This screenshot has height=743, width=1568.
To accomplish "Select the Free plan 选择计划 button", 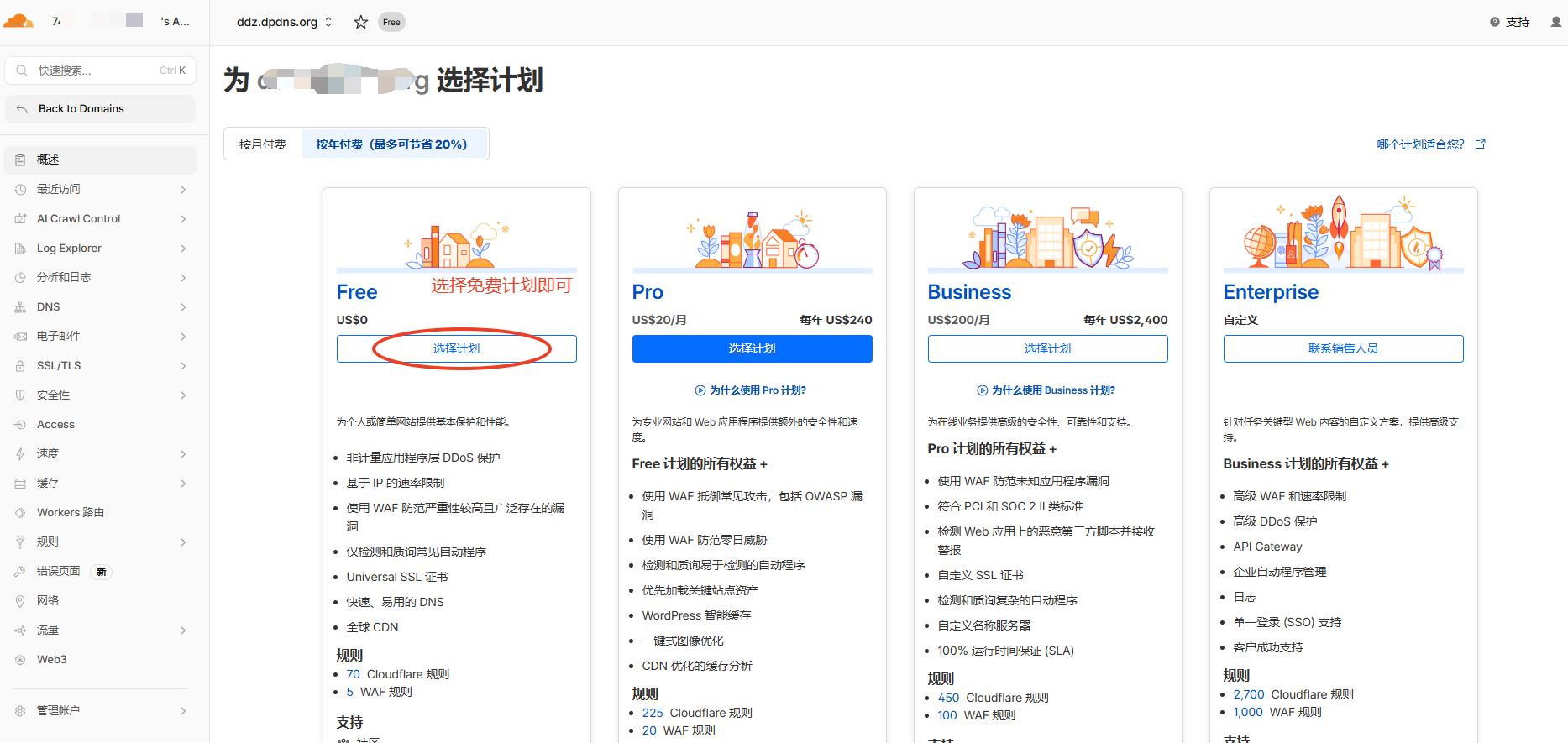I will coord(456,349).
